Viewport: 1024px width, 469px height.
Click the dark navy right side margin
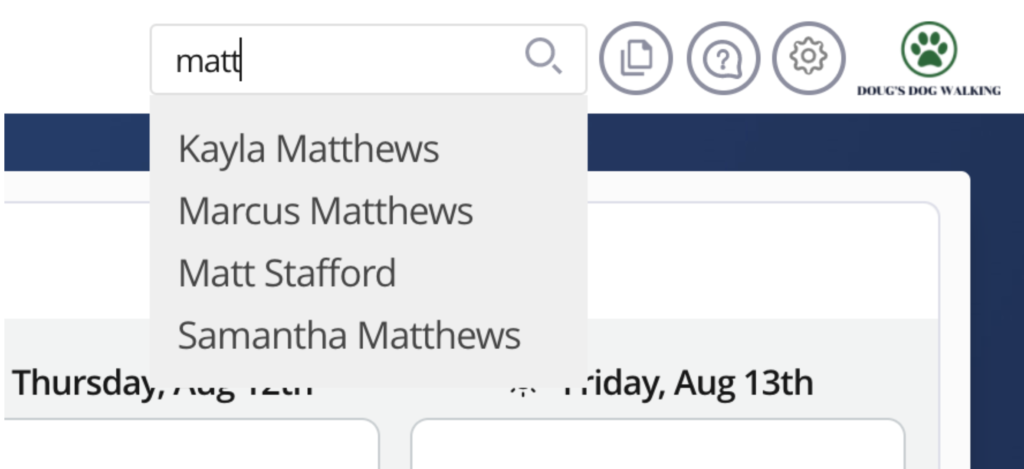coord(997,300)
